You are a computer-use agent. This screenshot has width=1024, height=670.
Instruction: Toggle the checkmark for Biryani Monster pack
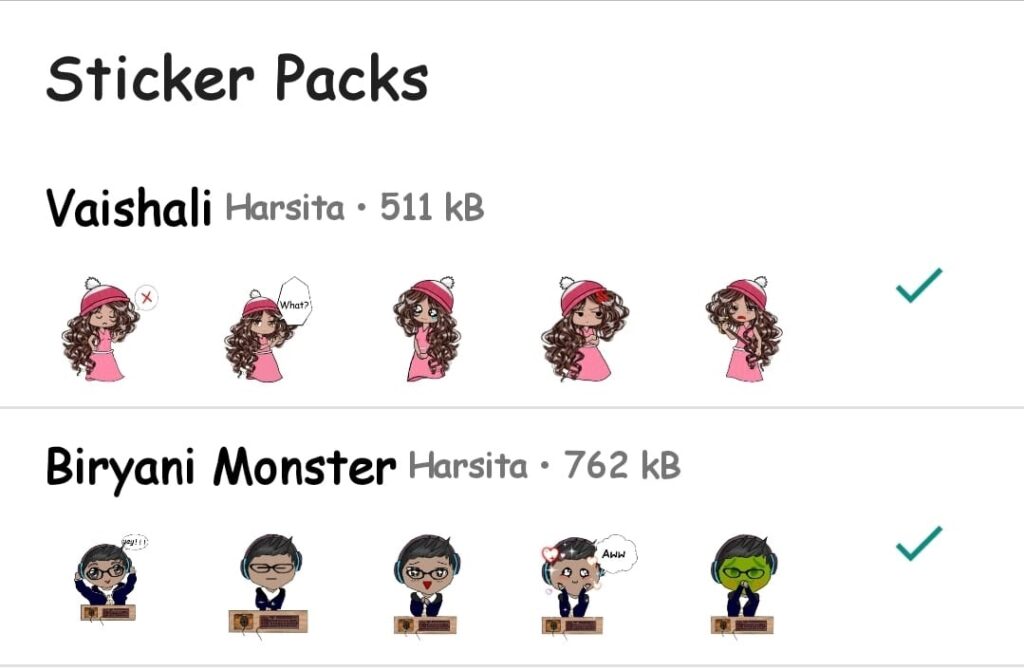(919, 543)
